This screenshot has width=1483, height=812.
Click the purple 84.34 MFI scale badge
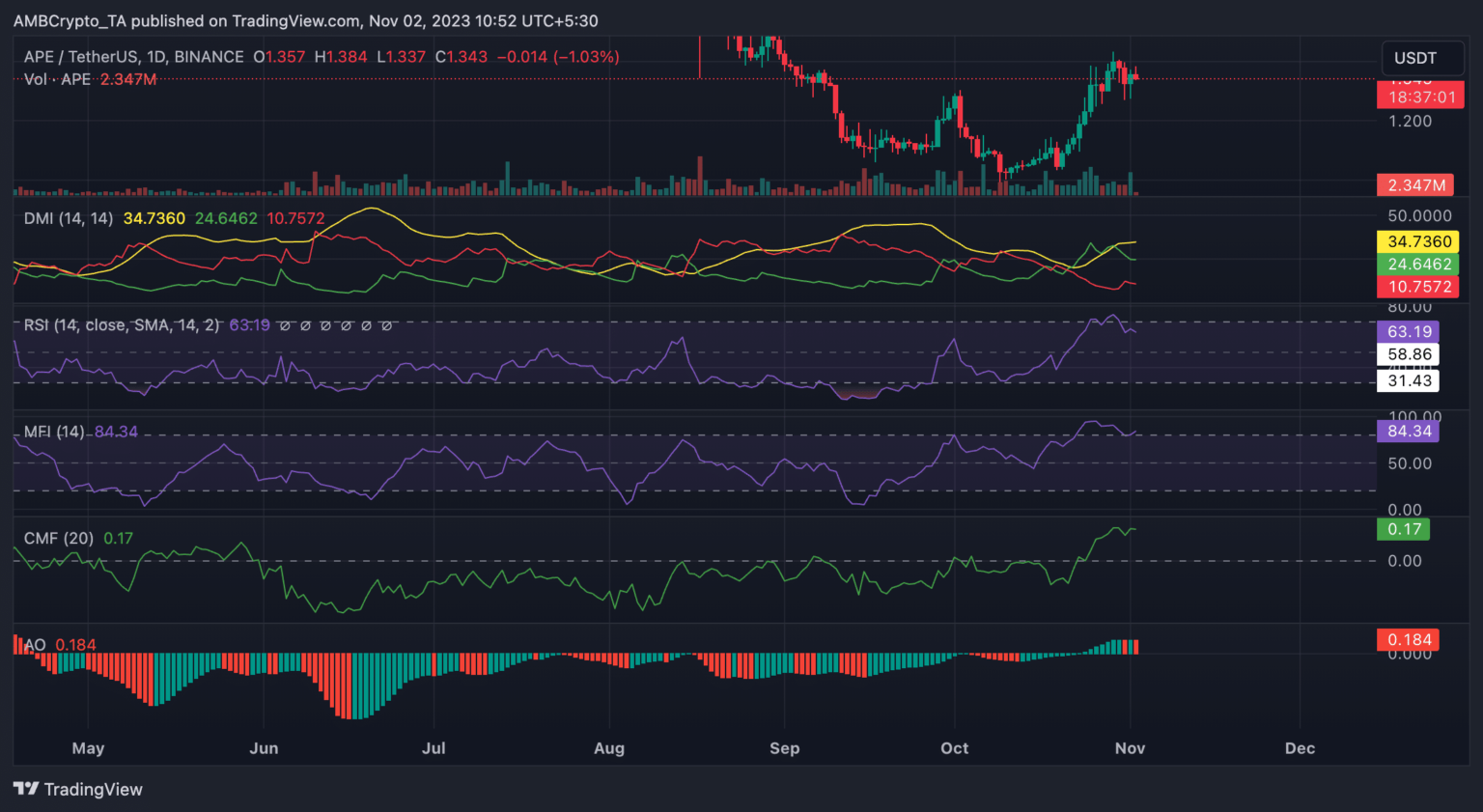(x=1409, y=431)
